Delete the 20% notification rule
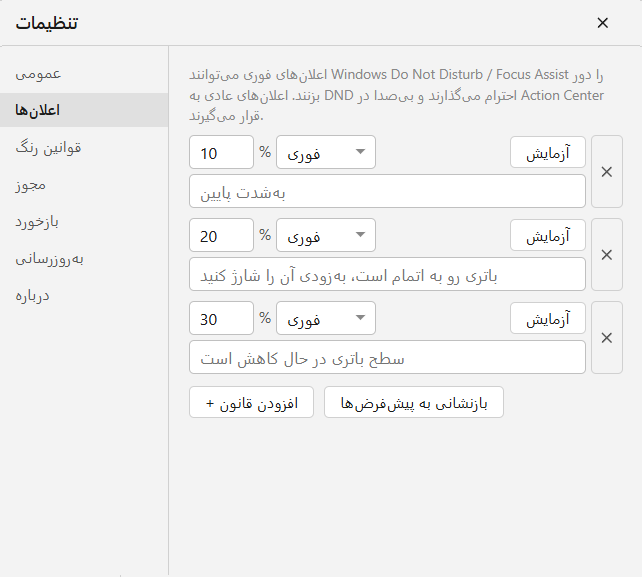 point(607,255)
